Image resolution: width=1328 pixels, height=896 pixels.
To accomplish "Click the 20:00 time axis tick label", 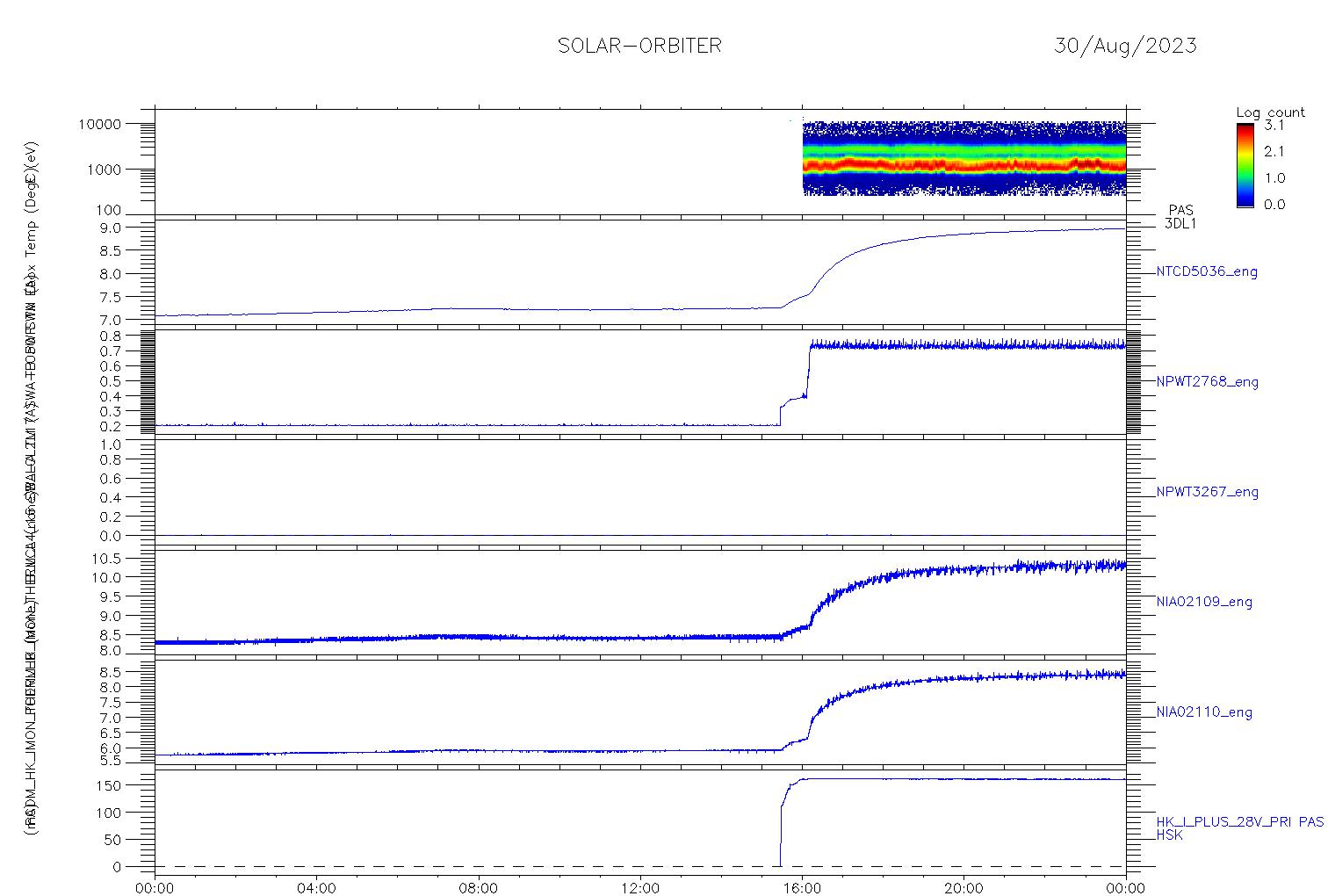I will click(x=964, y=887).
